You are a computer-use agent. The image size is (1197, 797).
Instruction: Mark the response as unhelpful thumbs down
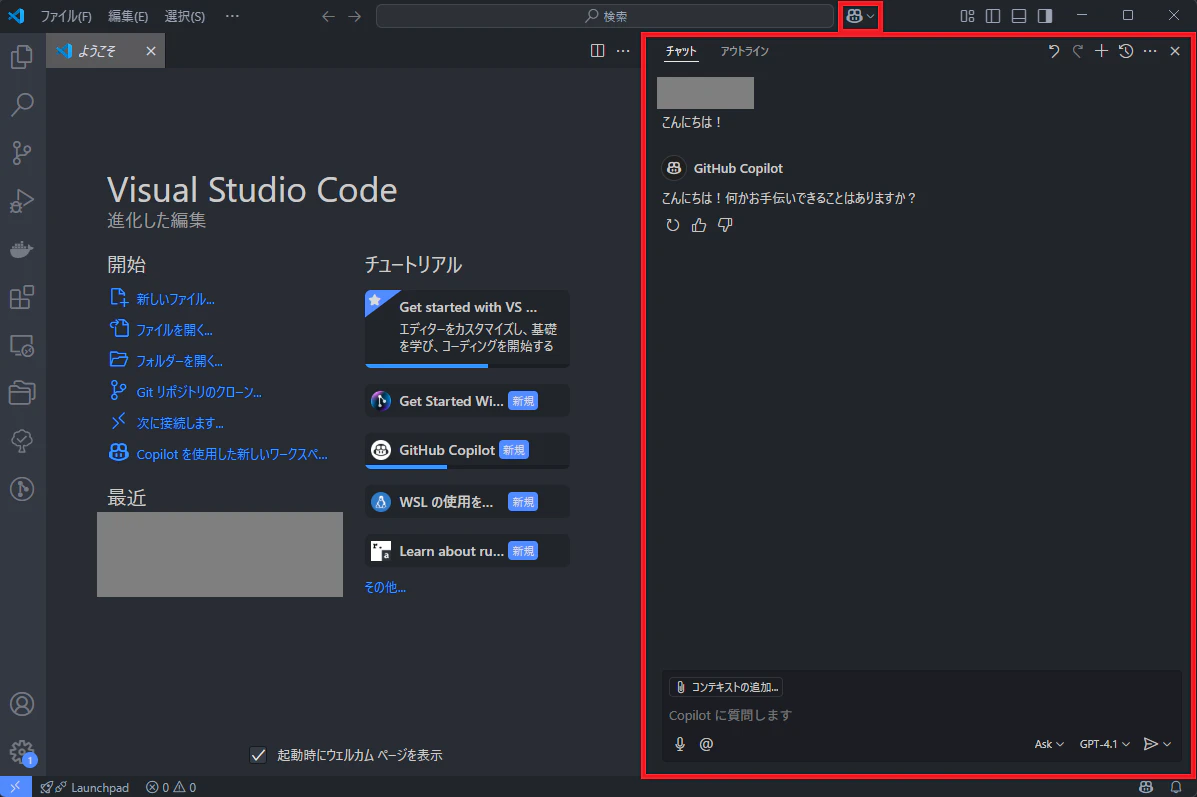[x=724, y=225]
